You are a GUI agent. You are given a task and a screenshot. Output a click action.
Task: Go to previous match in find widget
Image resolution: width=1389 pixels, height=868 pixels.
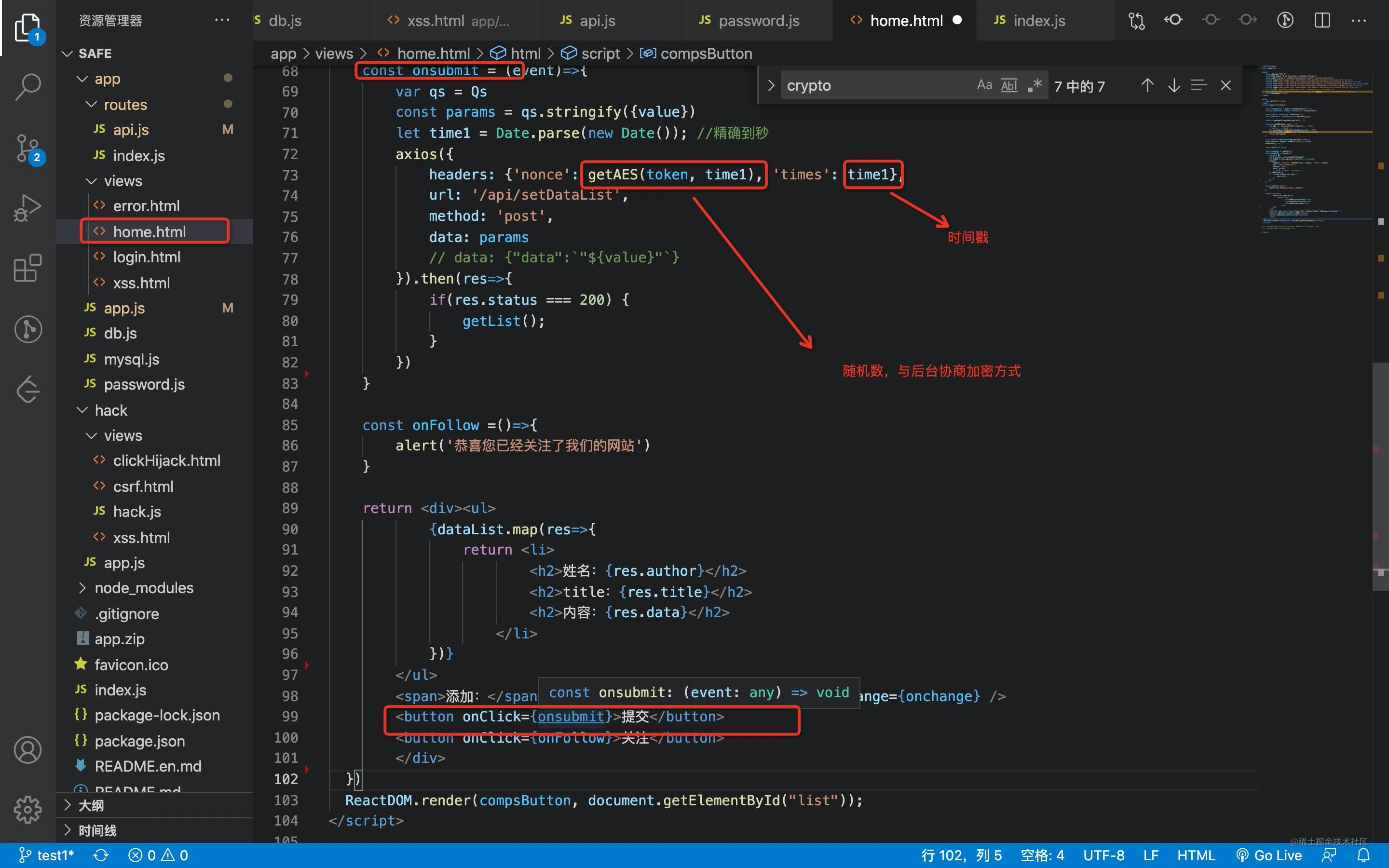coord(1147,85)
